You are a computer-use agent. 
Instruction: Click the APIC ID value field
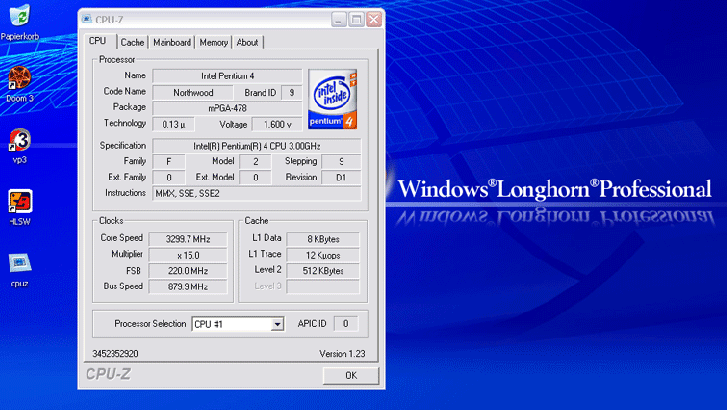[345, 323]
